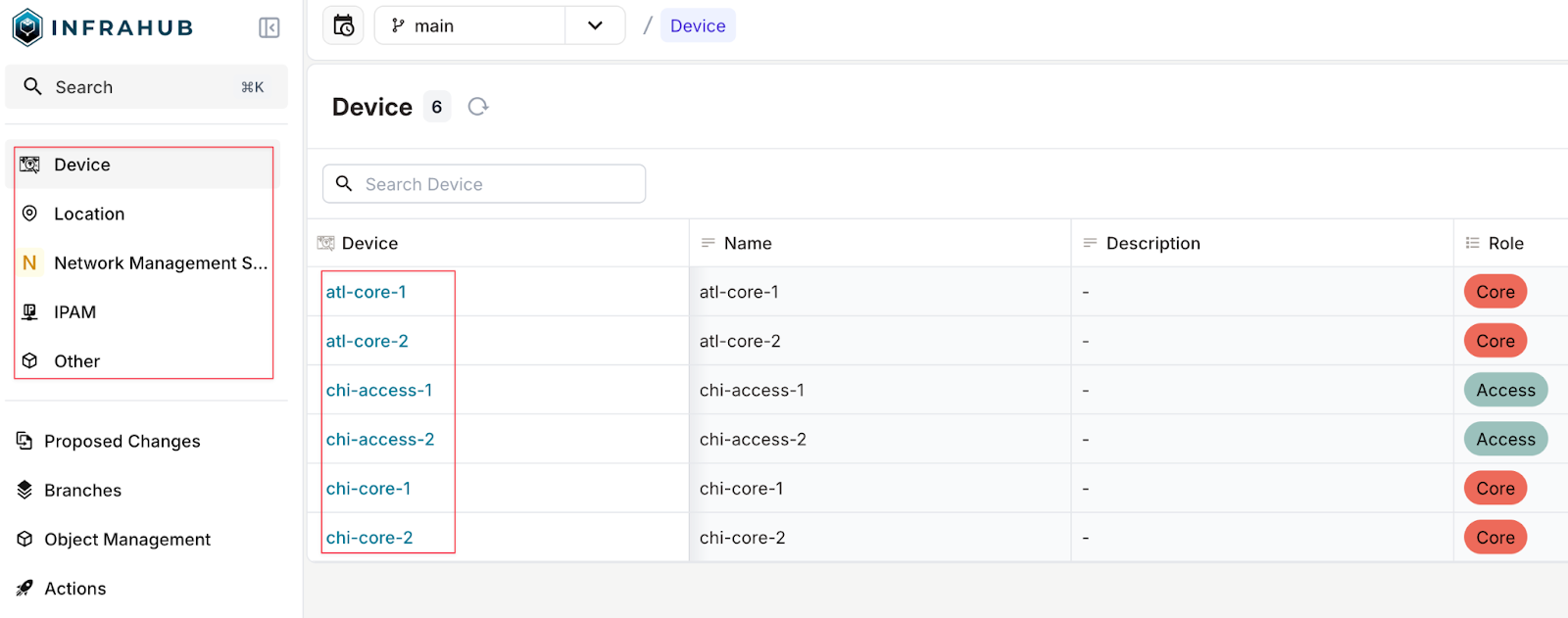Open the chi-access-1 device link
1568x618 pixels.
(x=379, y=390)
